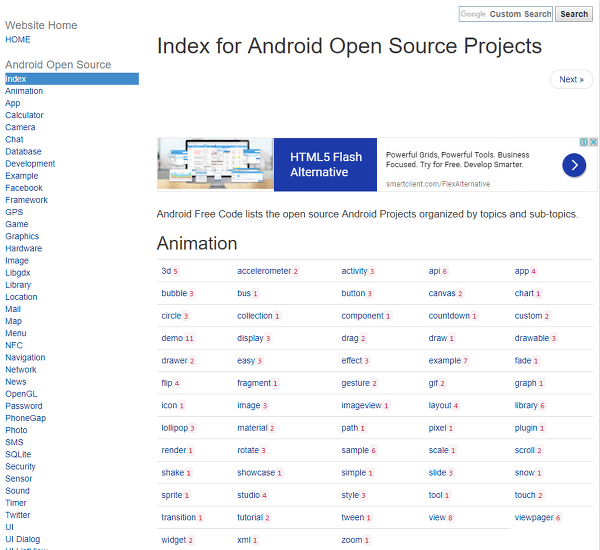Open the zoom animation topic
Viewport: 600px width, 550px height.
[352, 540]
